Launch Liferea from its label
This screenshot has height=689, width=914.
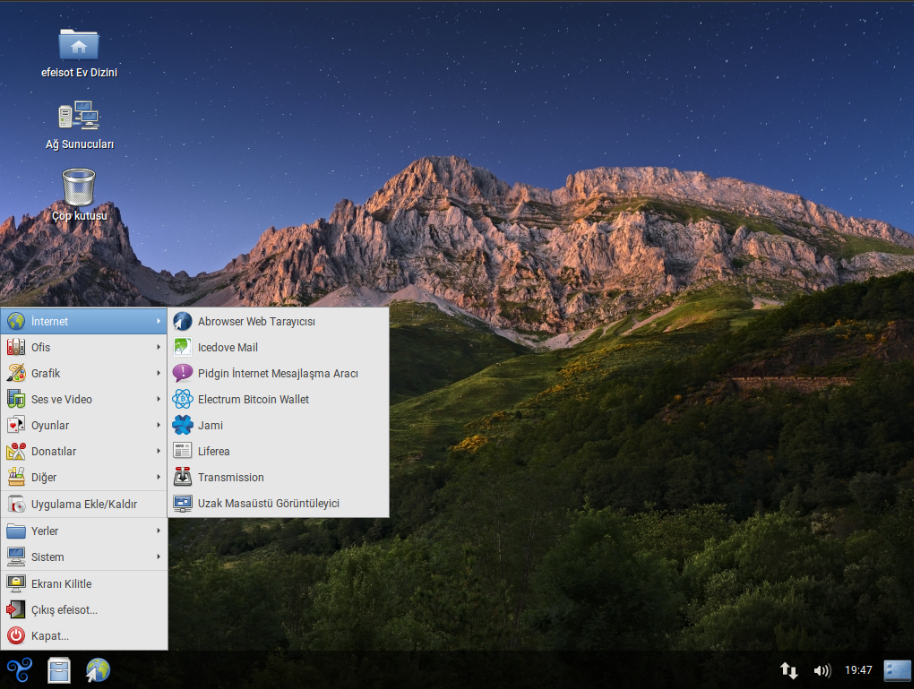[213, 451]
